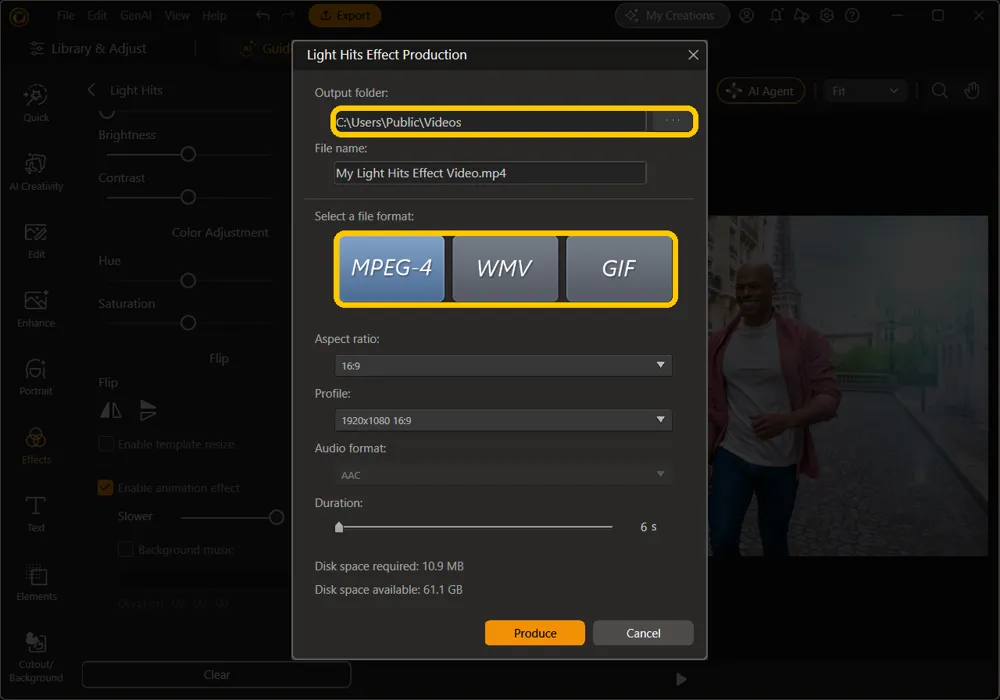The height and width of the screenshot is (700, 1000).
Task: Adjust the Slower animation speed slider
Action: click(276, 517)
